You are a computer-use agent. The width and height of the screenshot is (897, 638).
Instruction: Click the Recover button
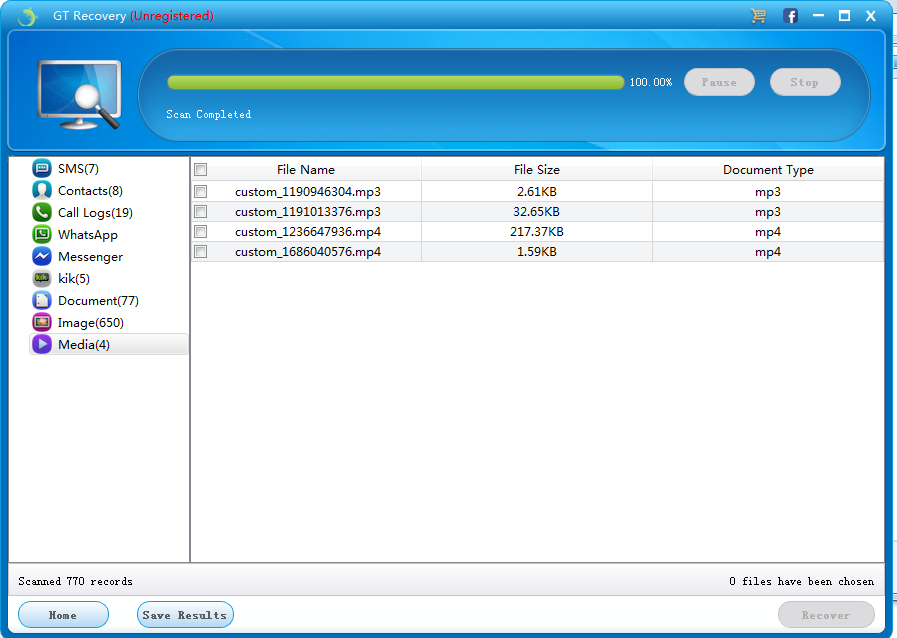tap(826, 615)
